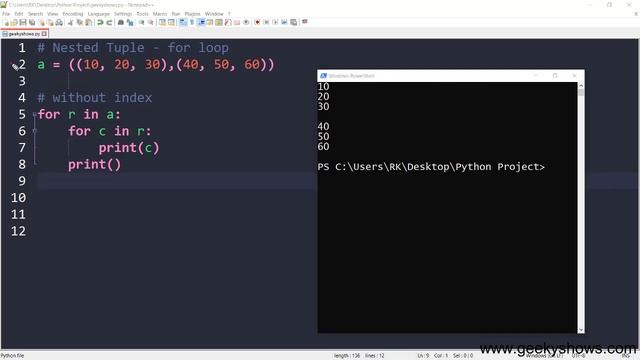Click line number 2 in the margin
Image resolution: width=640 pixels, height=360 pixels.
pos(22,64)
